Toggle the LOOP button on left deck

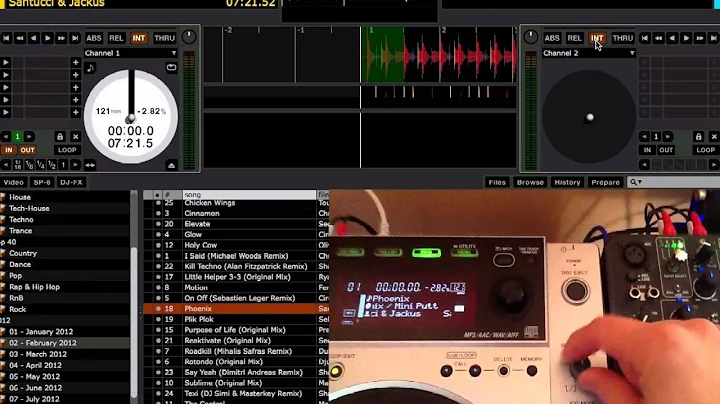pos(67,150)
